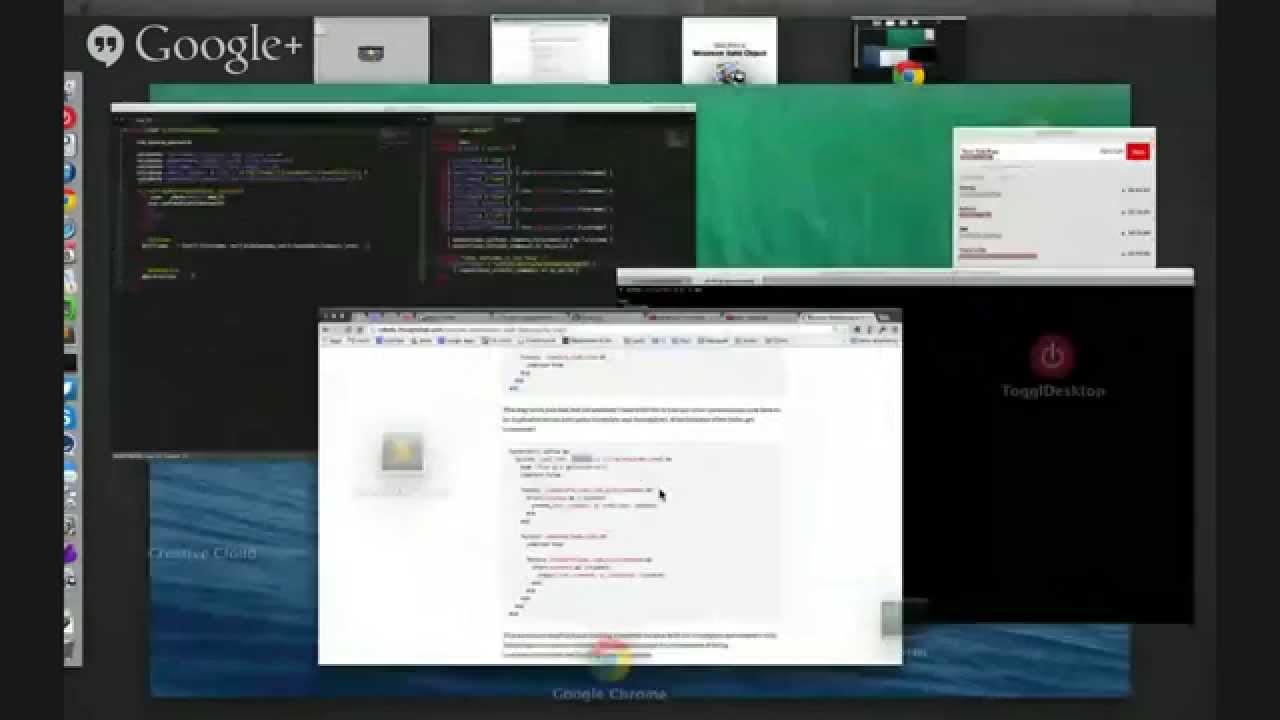Viewport: 1280px width, 720px height.
Task: Select the TogglDesktop window label
Action: (x=1053, y=391)
